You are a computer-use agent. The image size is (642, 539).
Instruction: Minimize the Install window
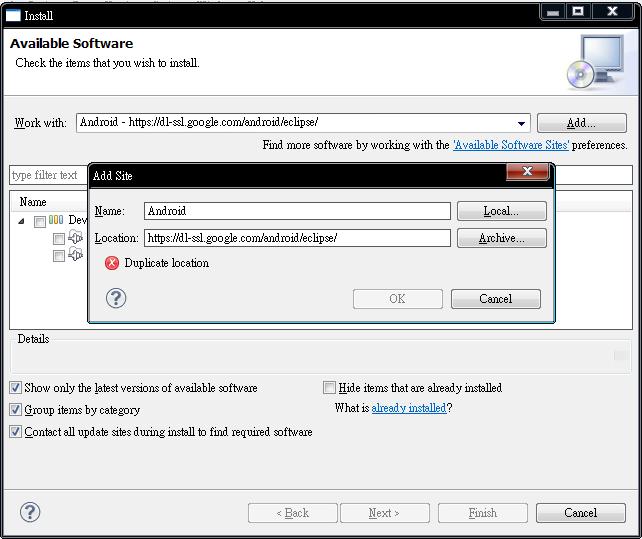(x=553, y=11)
